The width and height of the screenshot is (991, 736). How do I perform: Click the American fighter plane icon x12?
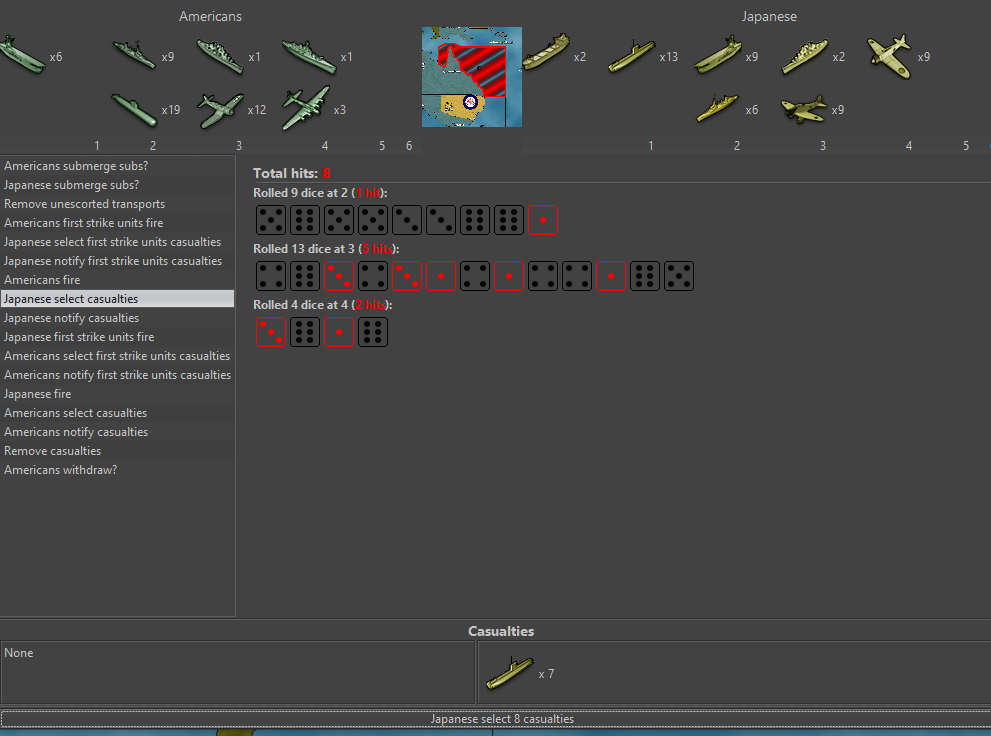click(221, 109)
